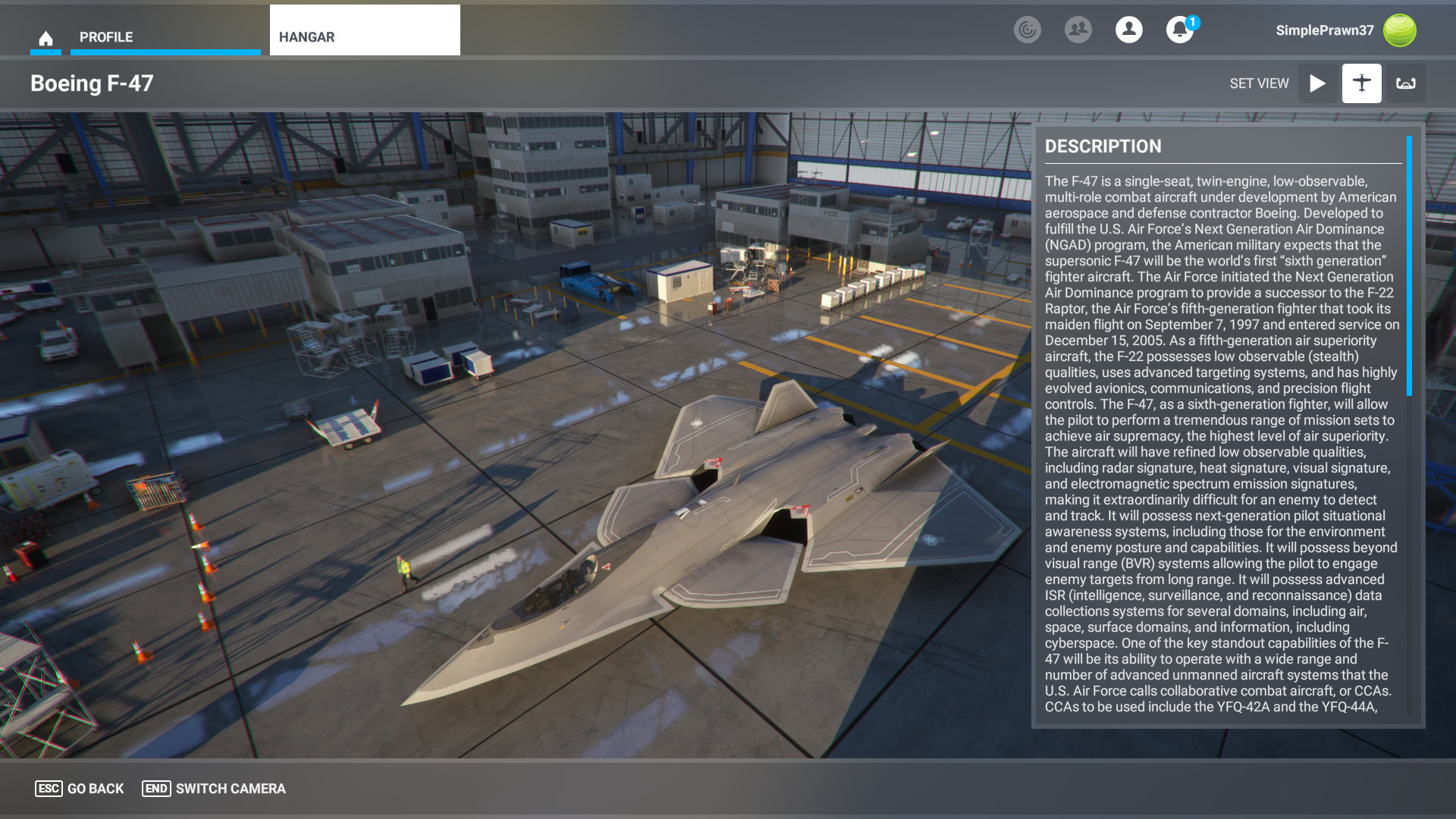Select the external aircraft view
1456x819 pixels.
point(1361,83)
